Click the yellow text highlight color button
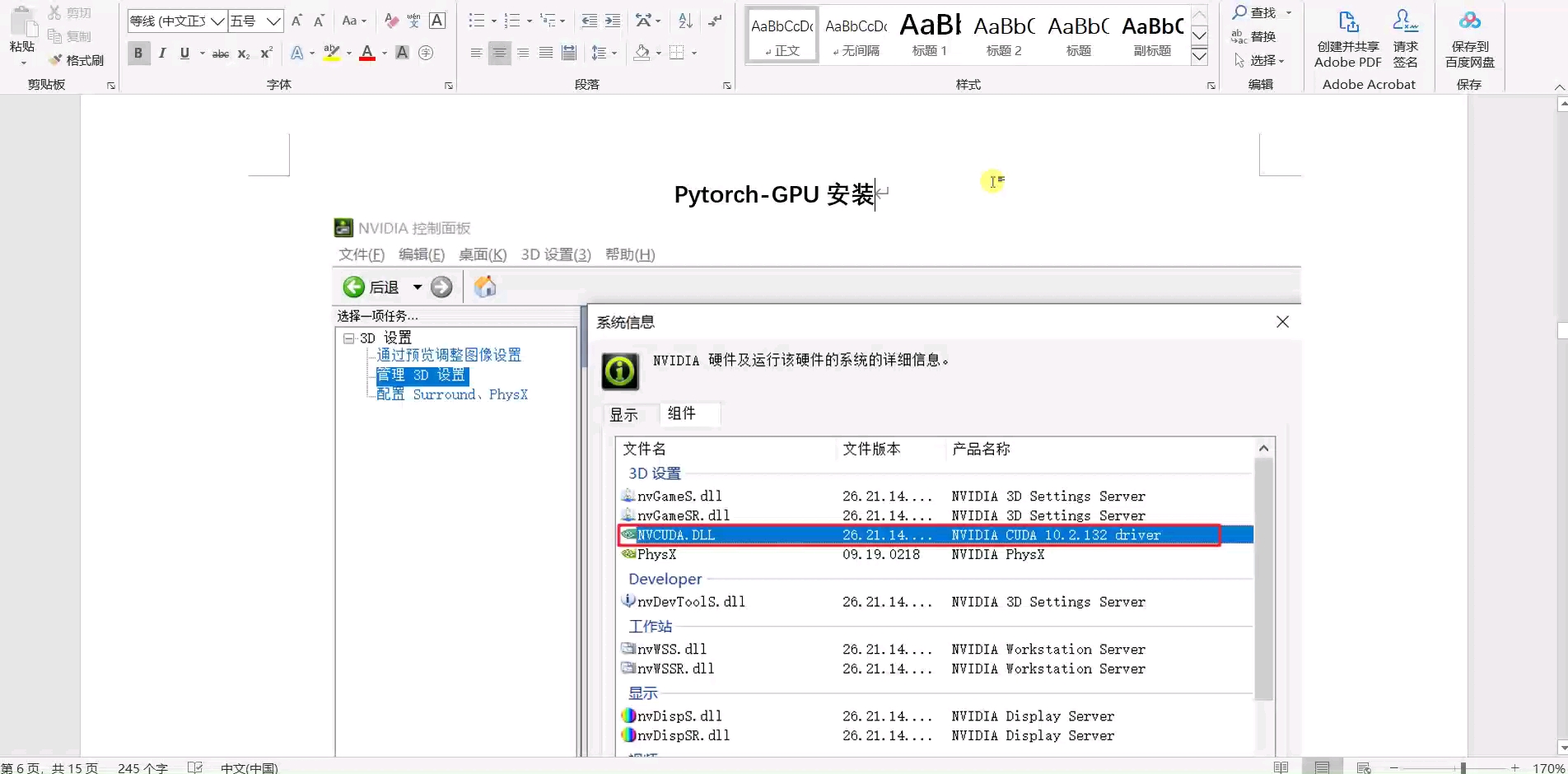 tap(332, 54)
